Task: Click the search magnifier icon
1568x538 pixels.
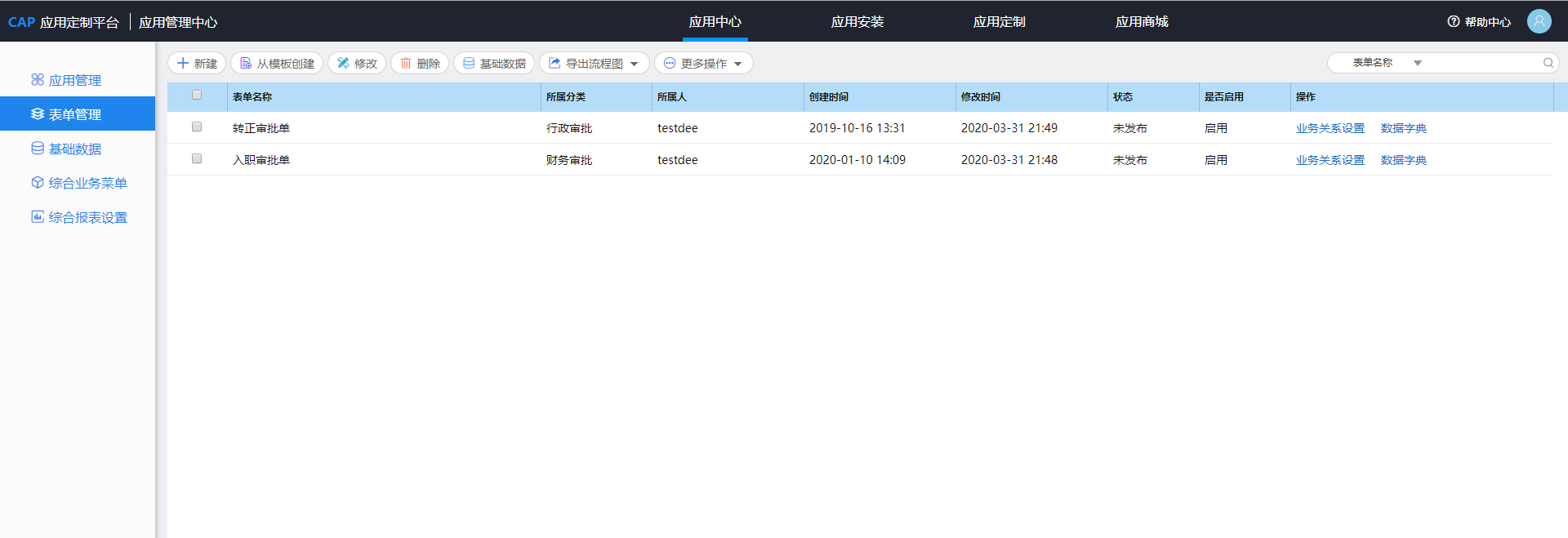Action: pos(1548,63)
